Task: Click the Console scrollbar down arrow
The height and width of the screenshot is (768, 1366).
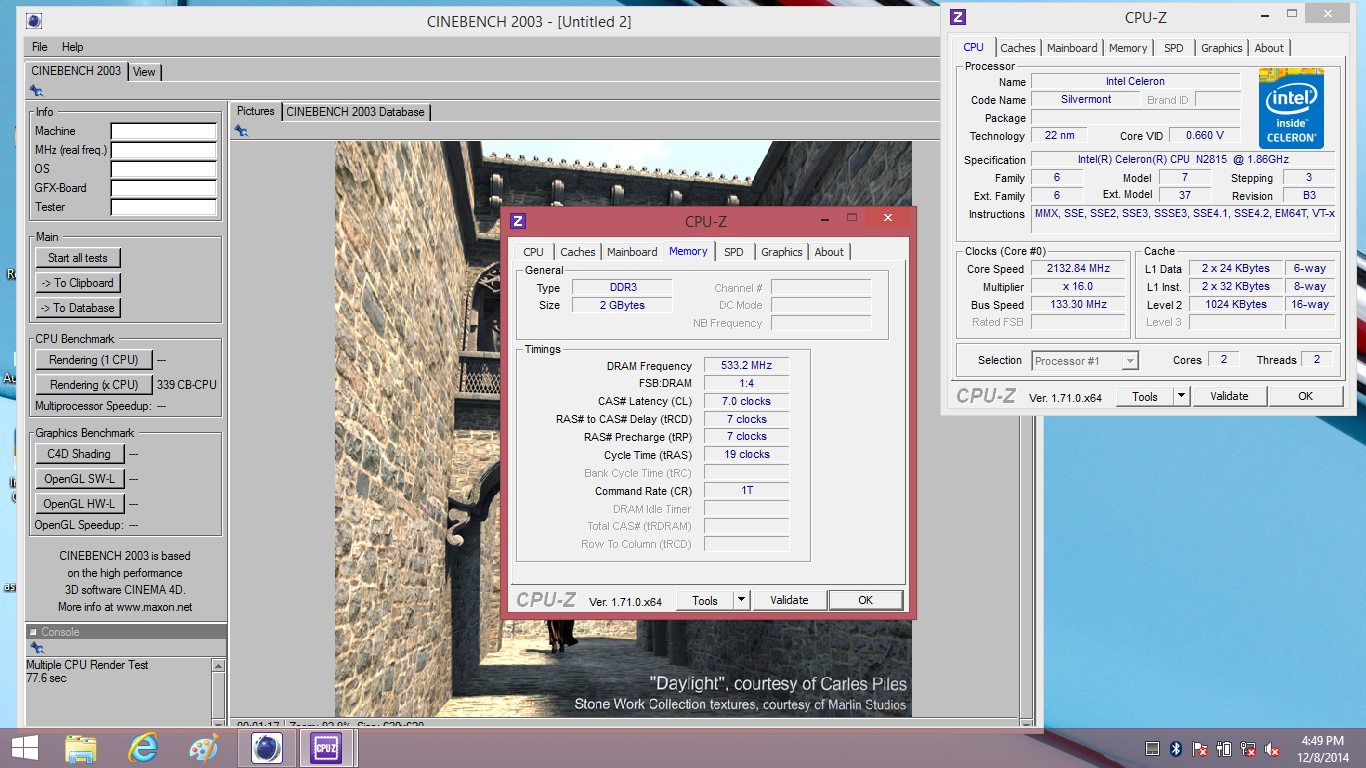Action: click(x=218, y=722)
